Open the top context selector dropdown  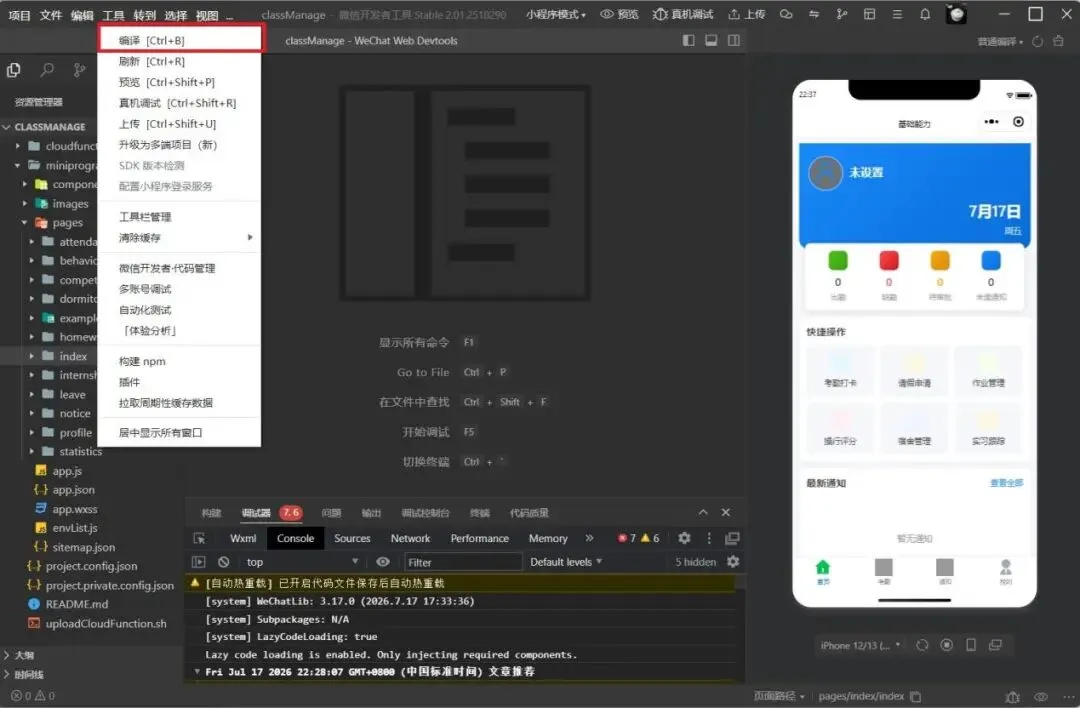(x=302, y=562)
